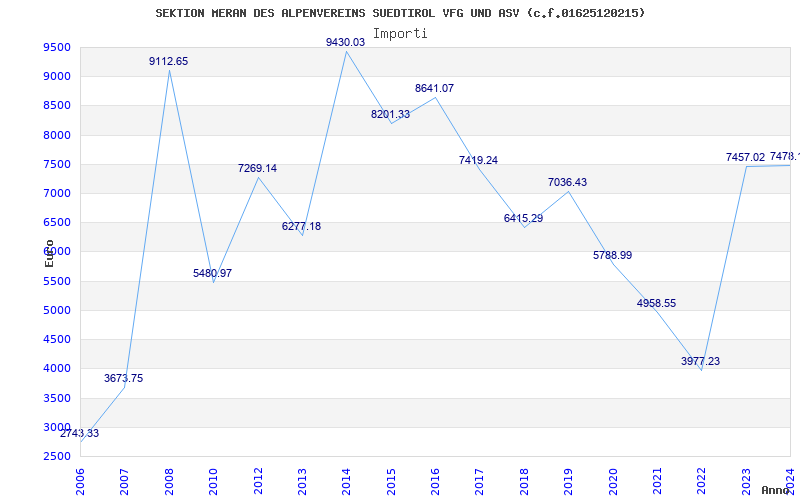Select the 7419.24 data label
Image resolution: width=800 pixels, height=500 pixels.
coord(479,160)
